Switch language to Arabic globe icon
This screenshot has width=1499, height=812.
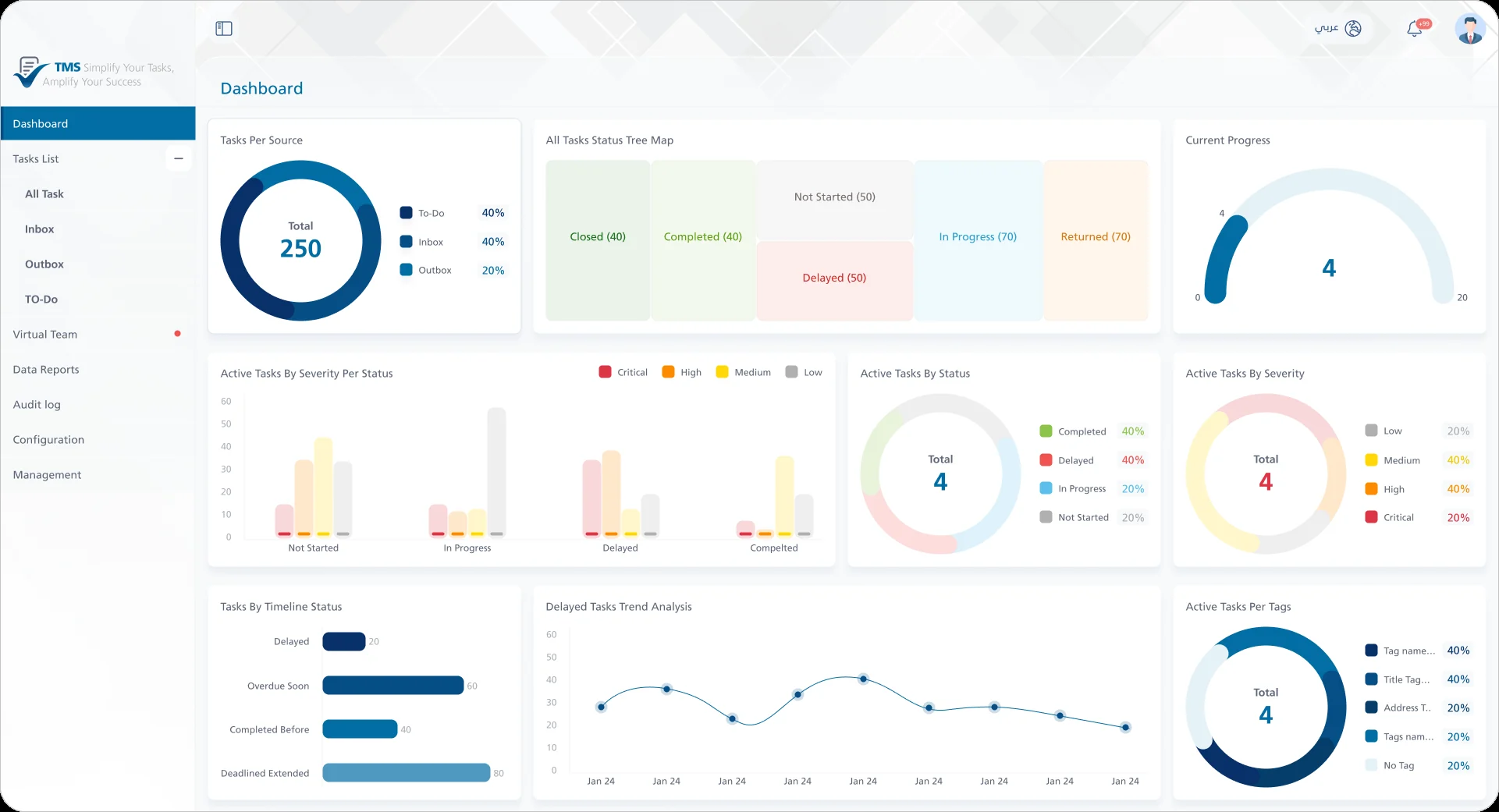[x=1353, y=29]
